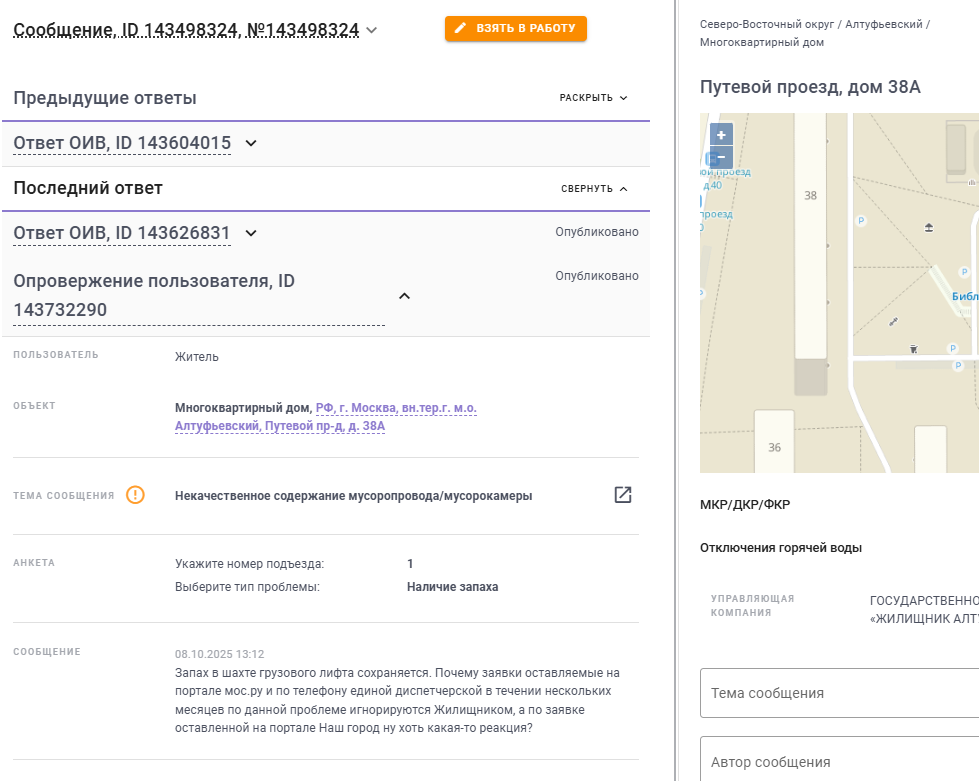Expand 'Ответ ОИВ, ID 143626831' chevron
Viewport: 979px width, 781px height.
pos(251,233)
